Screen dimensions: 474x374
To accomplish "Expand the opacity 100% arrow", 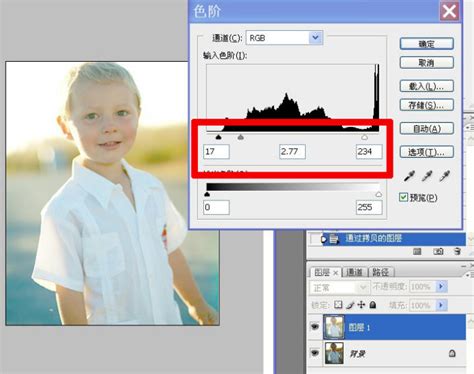I will (x=442, y=286).
